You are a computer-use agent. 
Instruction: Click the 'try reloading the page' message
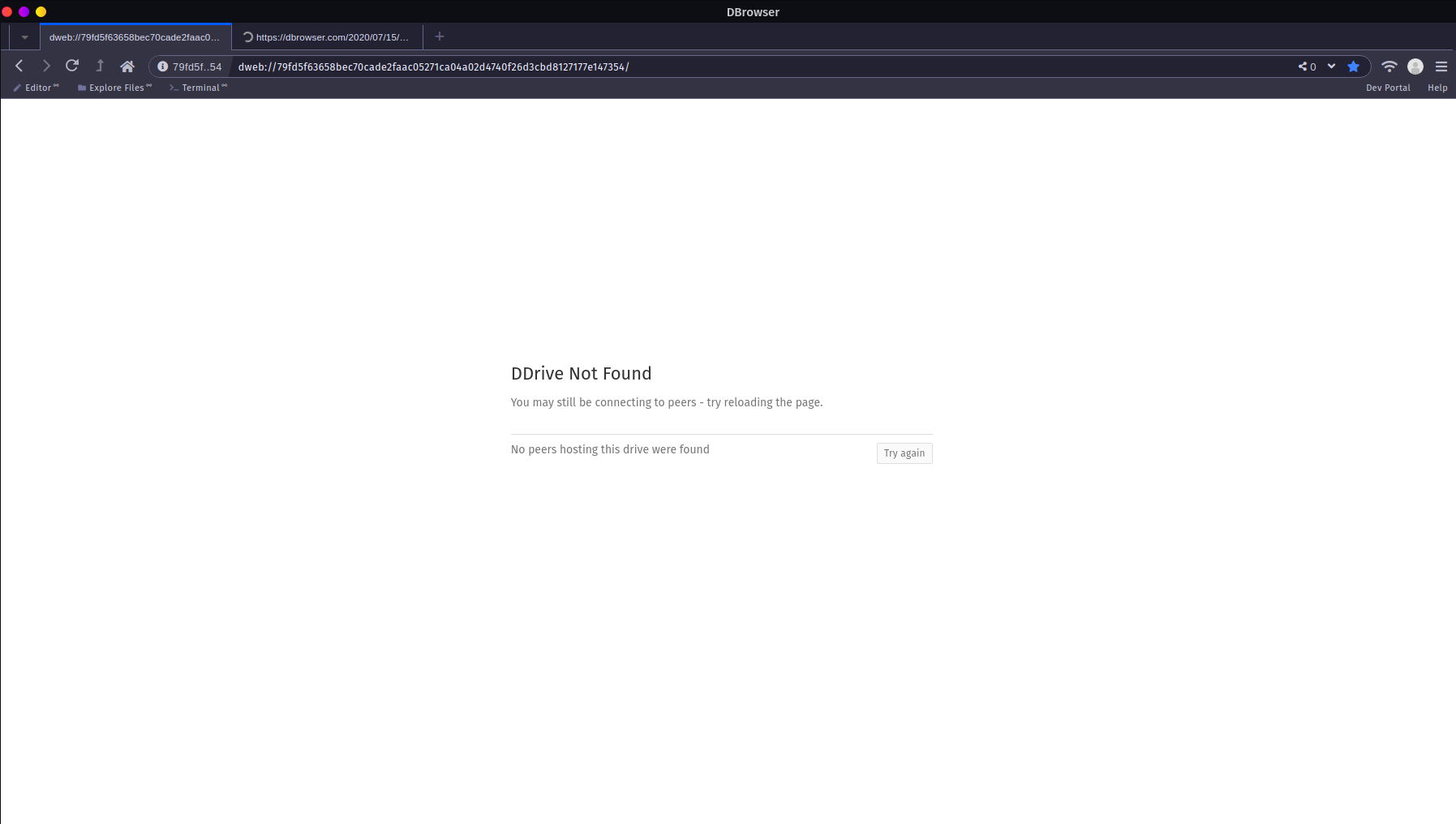[667, 402]
